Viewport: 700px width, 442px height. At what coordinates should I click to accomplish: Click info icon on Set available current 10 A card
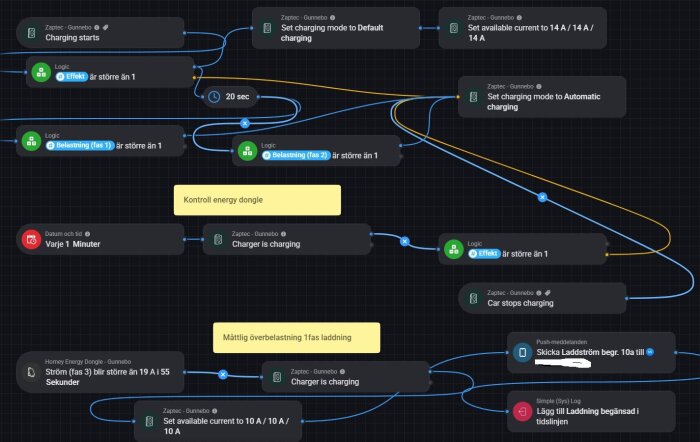[214, 411]
